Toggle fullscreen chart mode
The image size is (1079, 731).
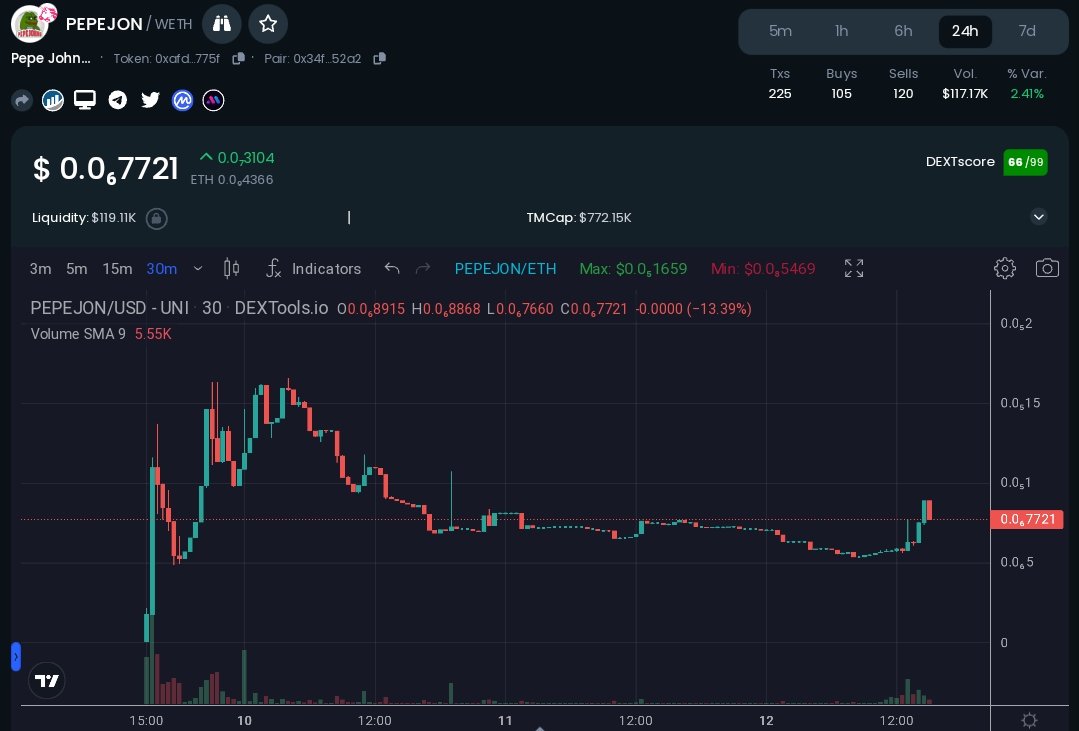854,268
